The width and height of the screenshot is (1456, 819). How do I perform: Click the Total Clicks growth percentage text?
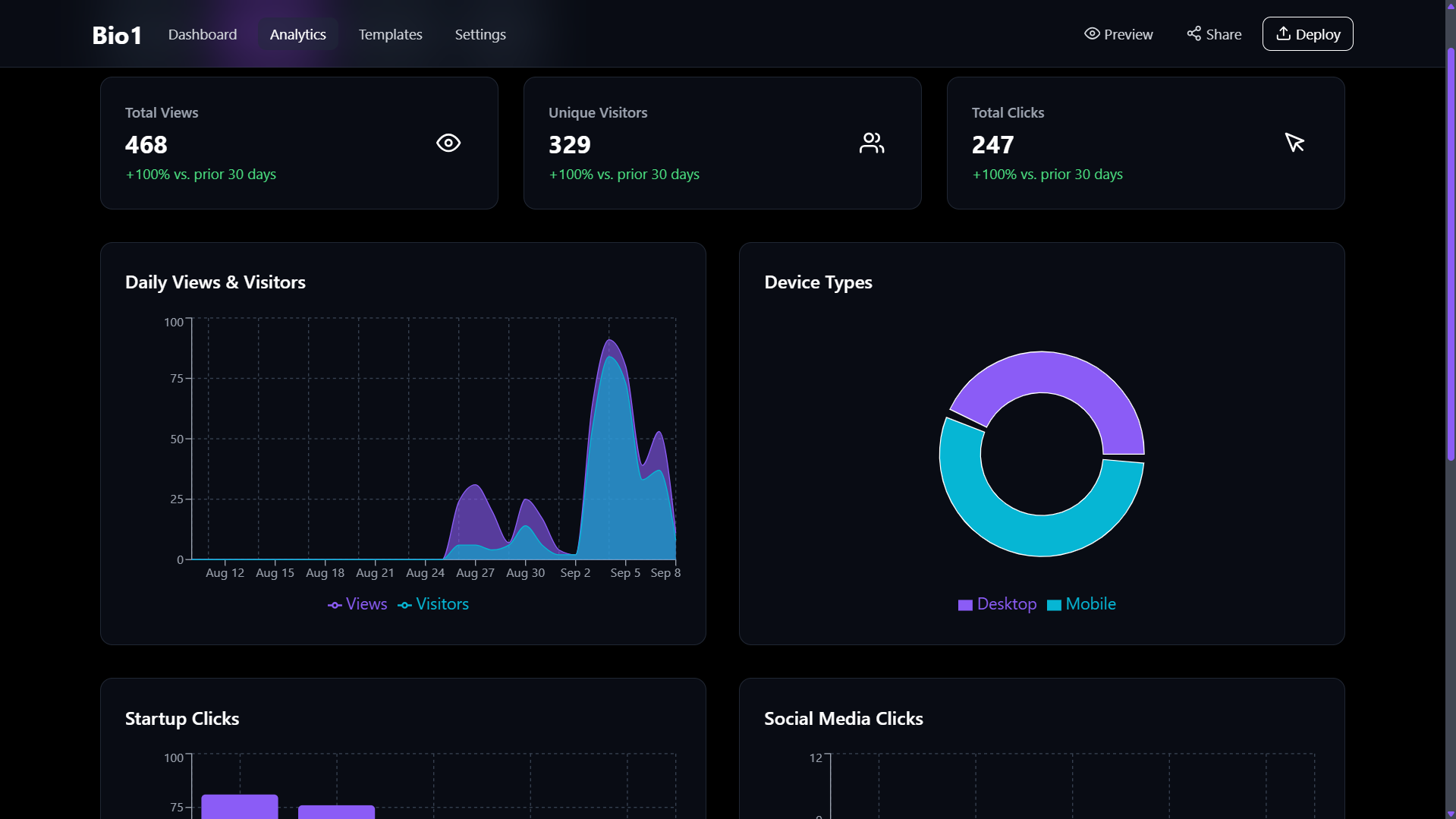coord(1048,175)
